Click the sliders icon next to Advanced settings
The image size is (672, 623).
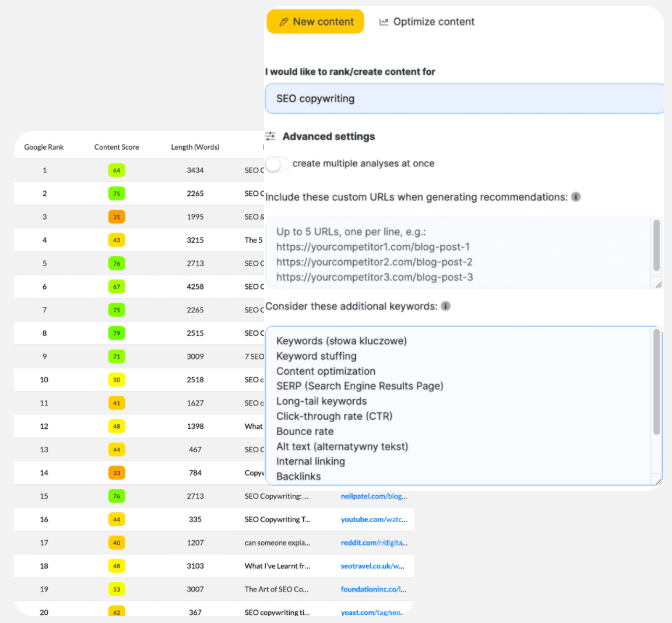click(270, 136)
